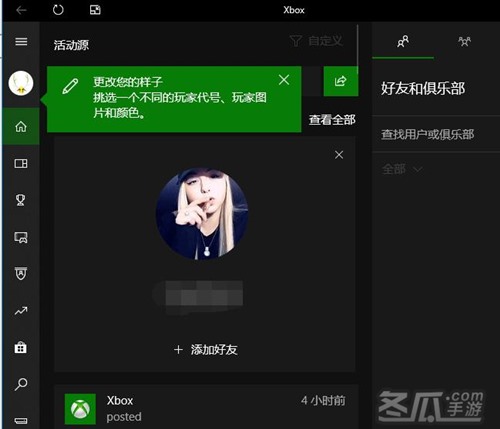Open Game DVR captures icon
The image size is (500, 429).
[x=21, y=237]
